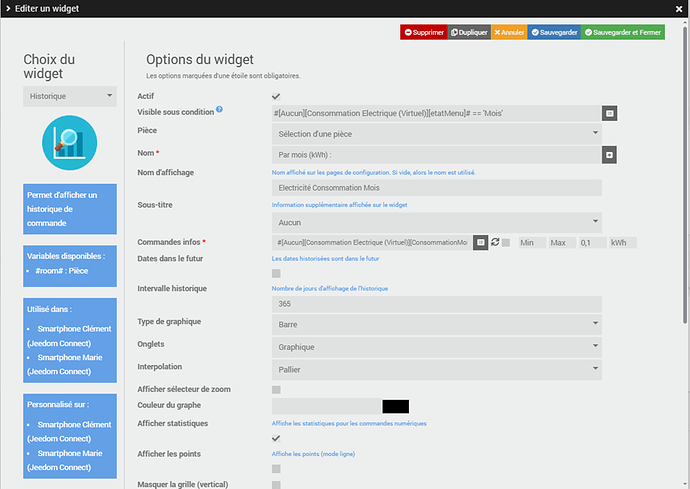Screen dimensions: 690x489
Task: Click the kWh unit field
Action: click(x=623, y=243)
